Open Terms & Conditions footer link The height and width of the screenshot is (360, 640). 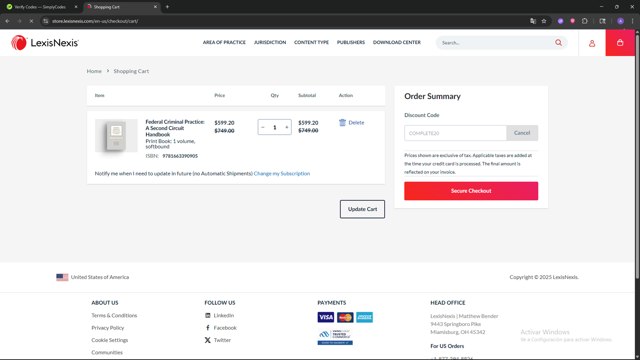(x=114, y=315)
